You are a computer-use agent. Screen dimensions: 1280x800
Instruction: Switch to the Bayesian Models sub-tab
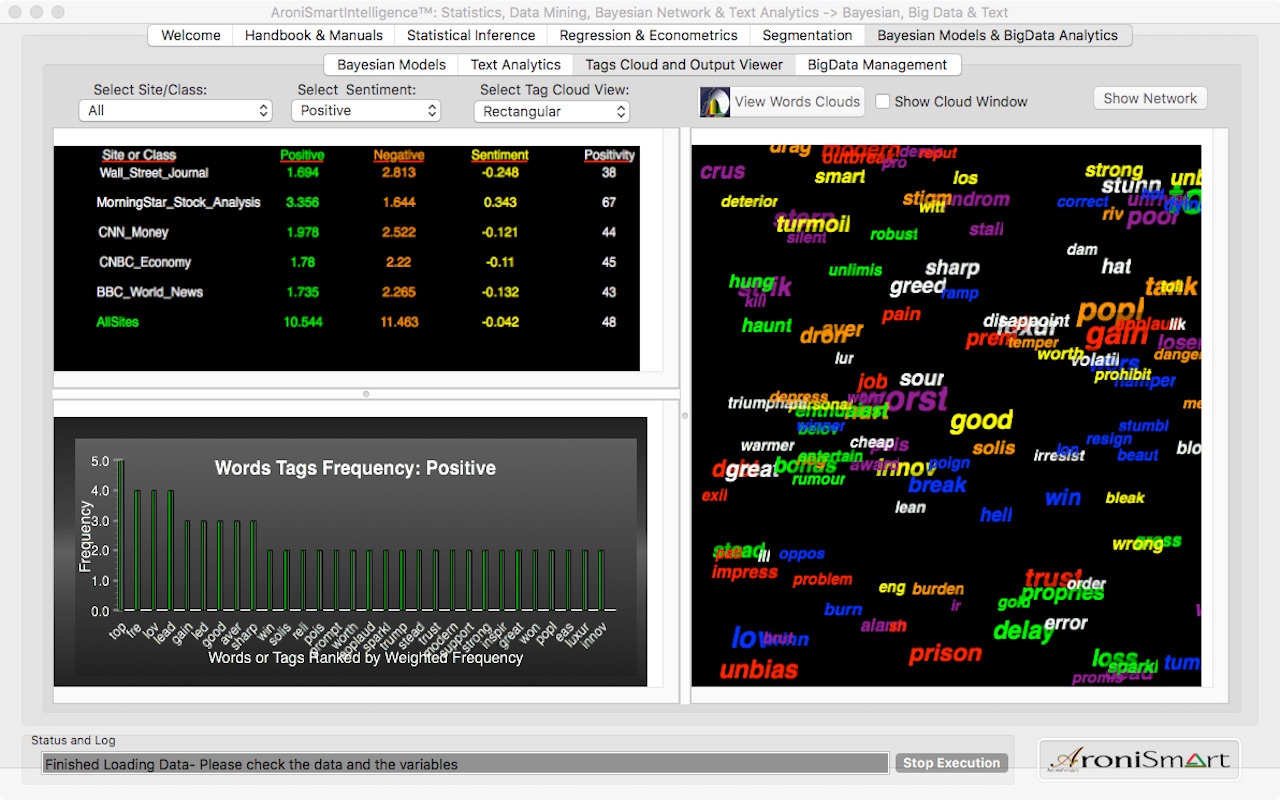[391, 65]
